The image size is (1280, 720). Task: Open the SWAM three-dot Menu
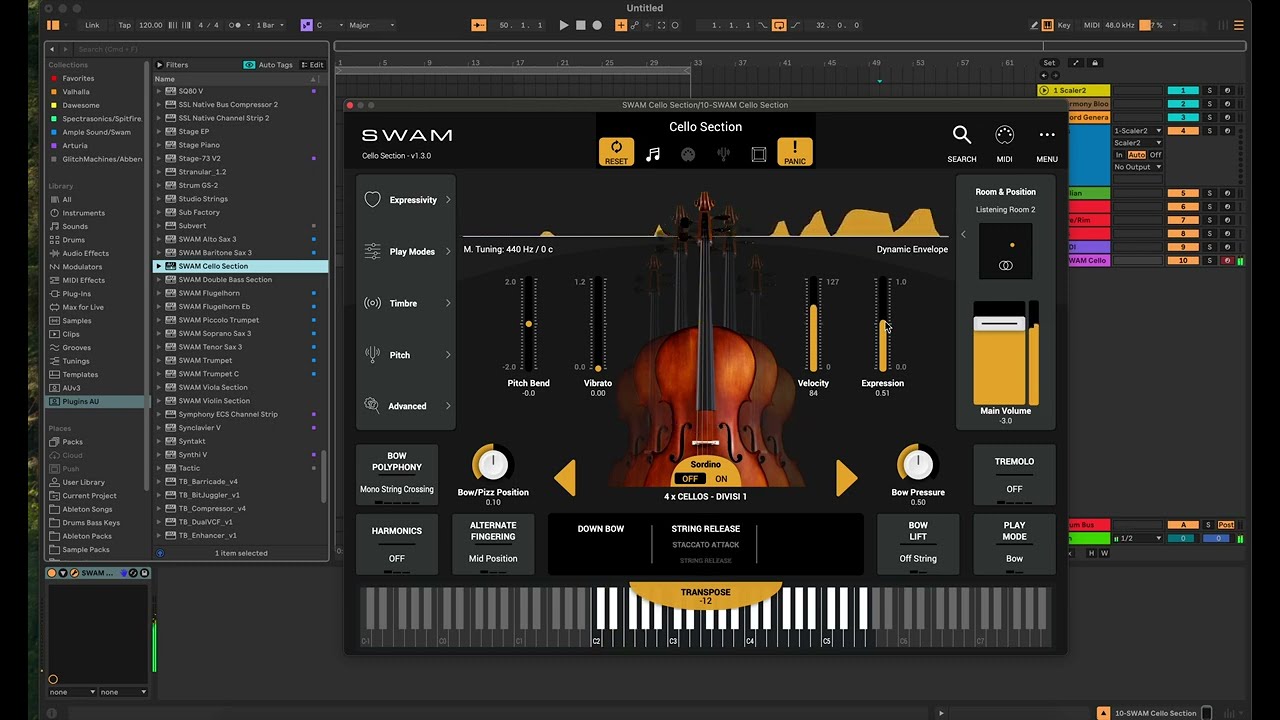(x=1047, y=135)
